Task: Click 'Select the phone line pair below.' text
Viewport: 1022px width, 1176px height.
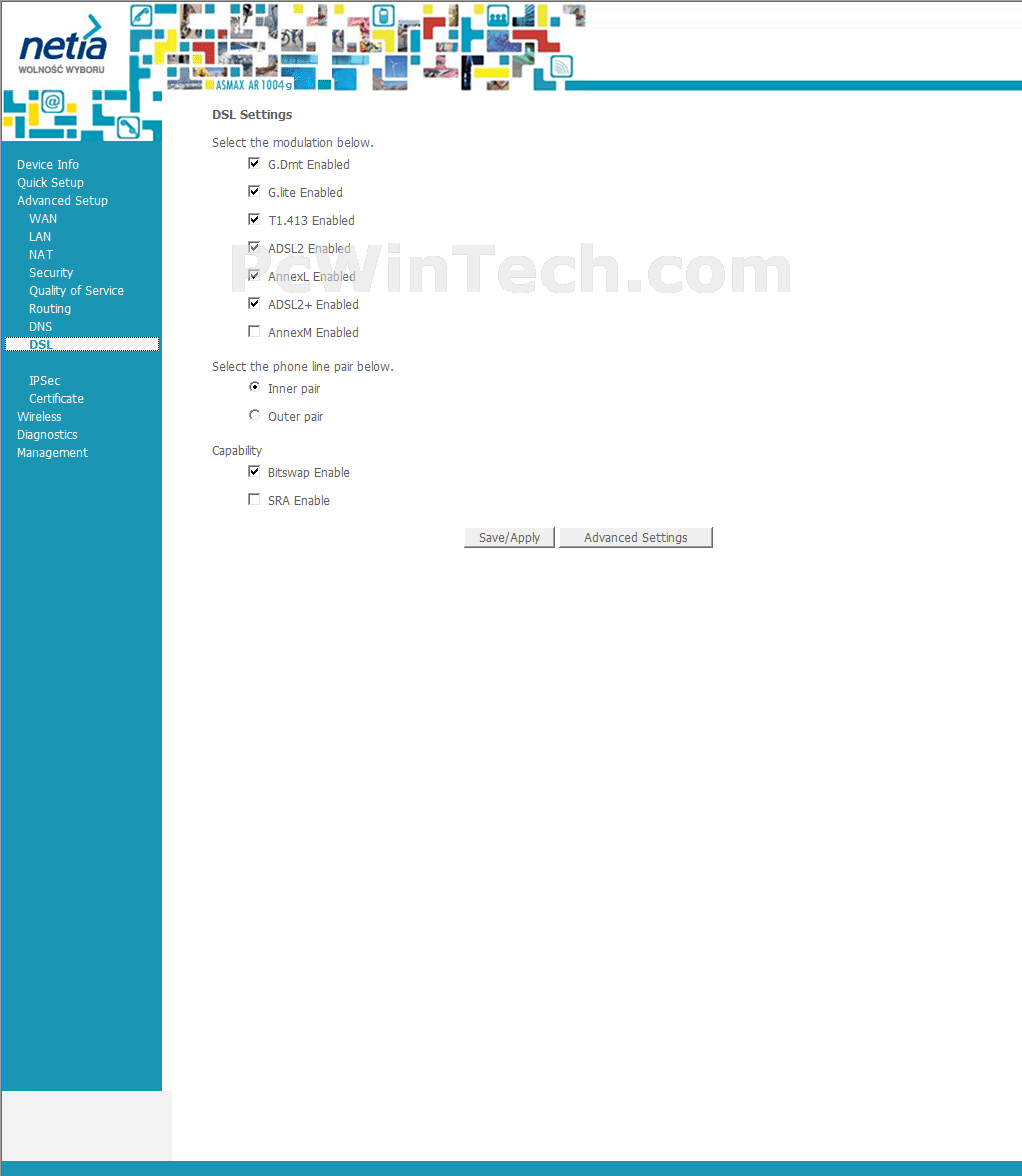Action: 302,367
